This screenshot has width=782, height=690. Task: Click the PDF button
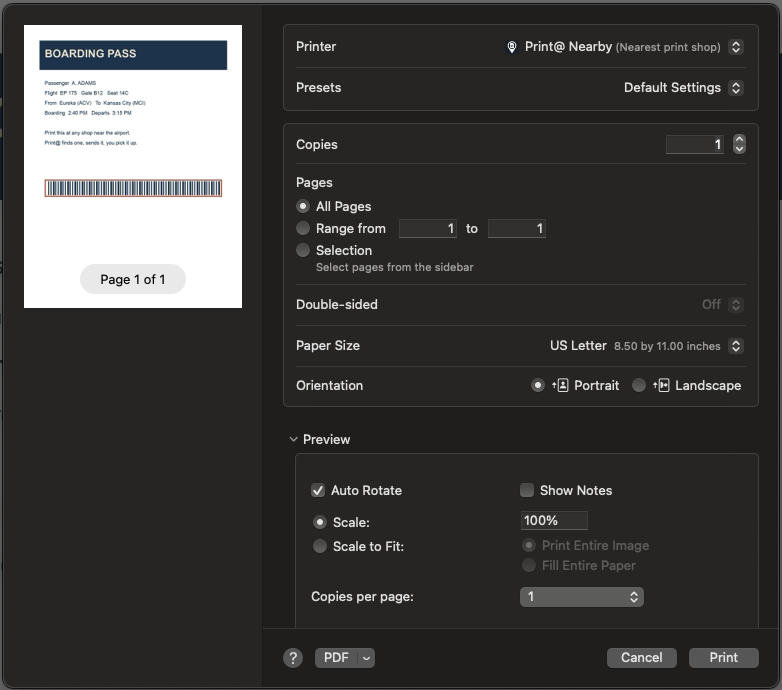336,658
